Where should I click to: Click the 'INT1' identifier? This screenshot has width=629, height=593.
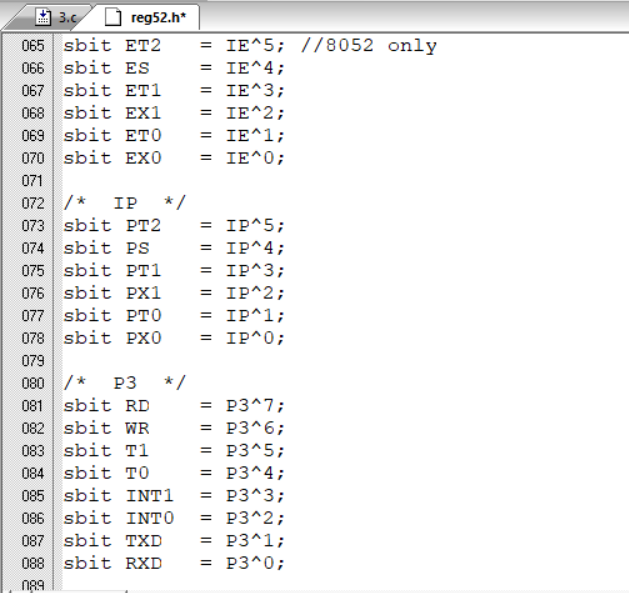click(x=149, y=496)
